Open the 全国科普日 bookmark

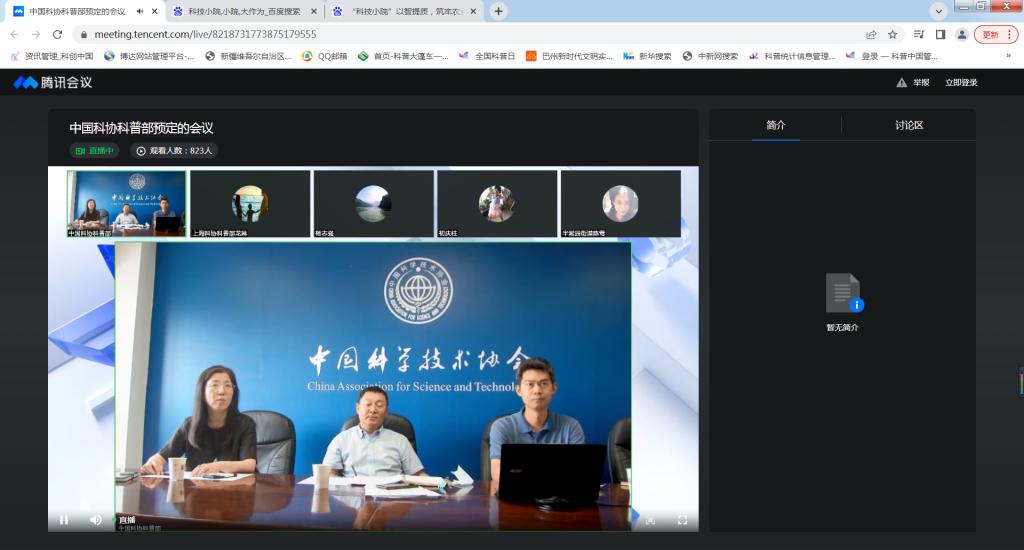(x=487, y=56)
